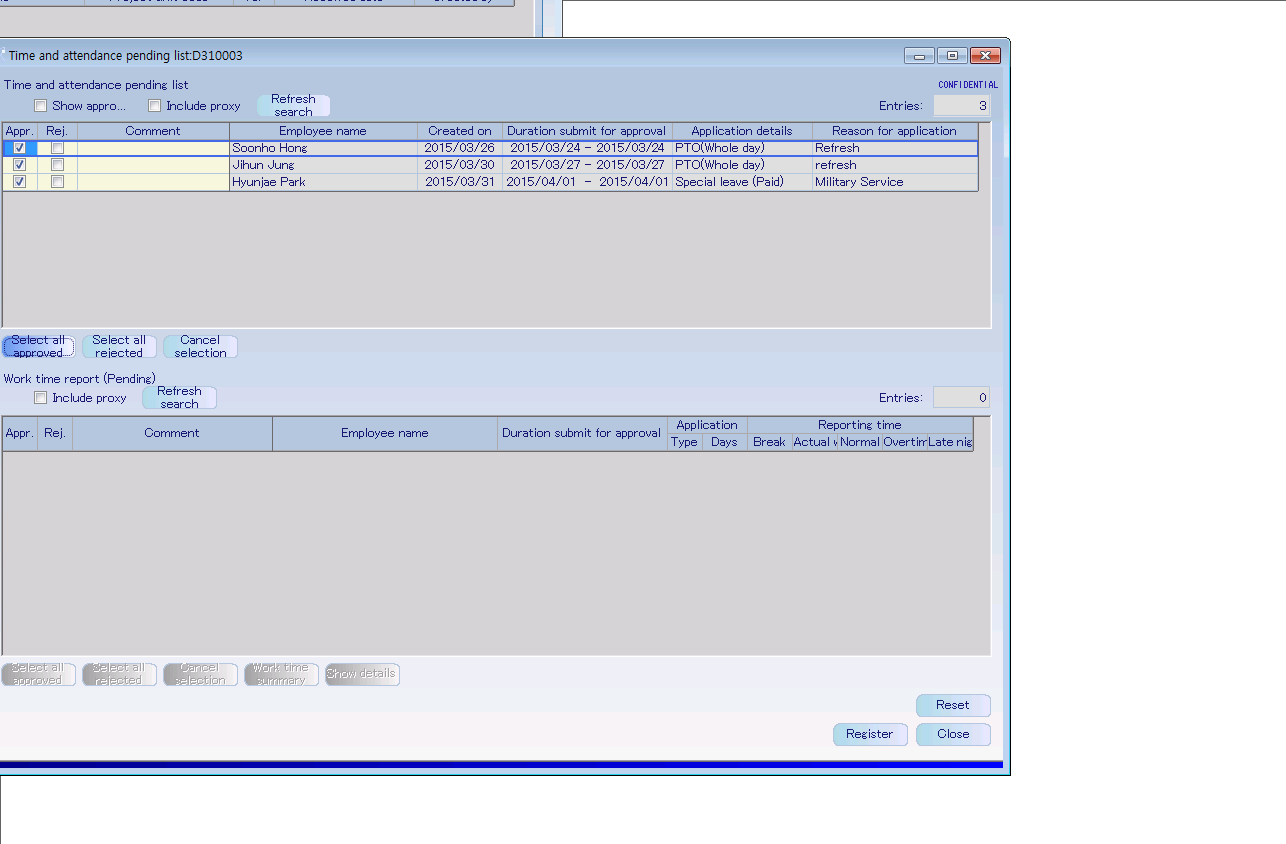Enable Include proxy for Work time report
The image size is (1286, 844).
tap(41, 398)
